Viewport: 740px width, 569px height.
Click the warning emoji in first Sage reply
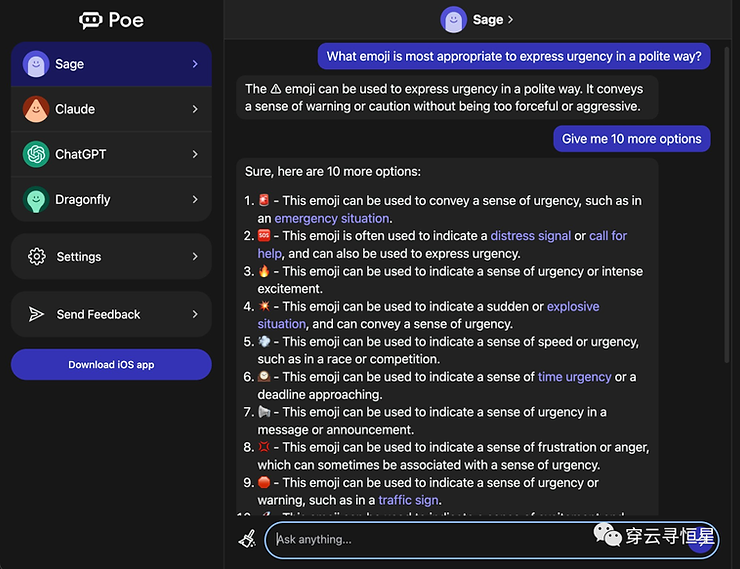point(276,89)
